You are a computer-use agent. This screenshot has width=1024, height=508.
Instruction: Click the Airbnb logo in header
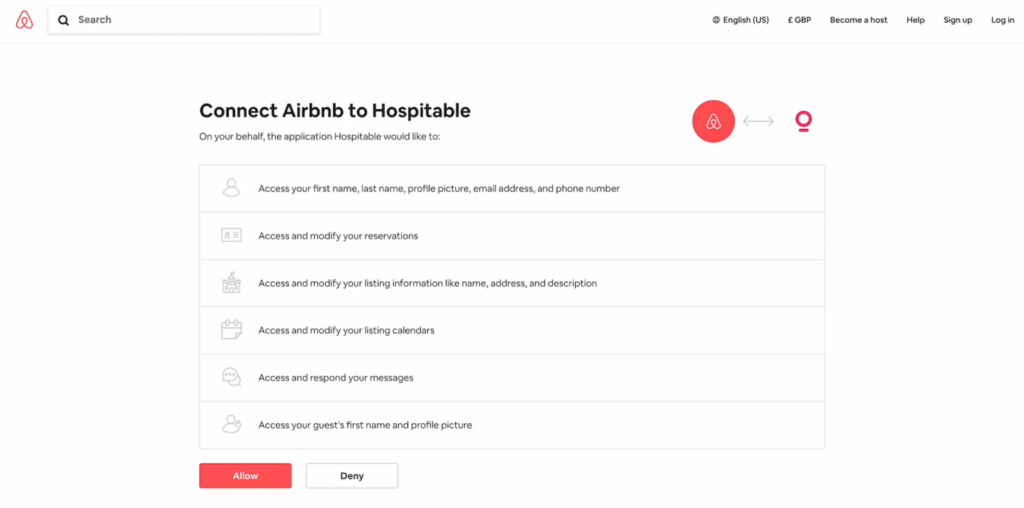[x=24, y=20]
